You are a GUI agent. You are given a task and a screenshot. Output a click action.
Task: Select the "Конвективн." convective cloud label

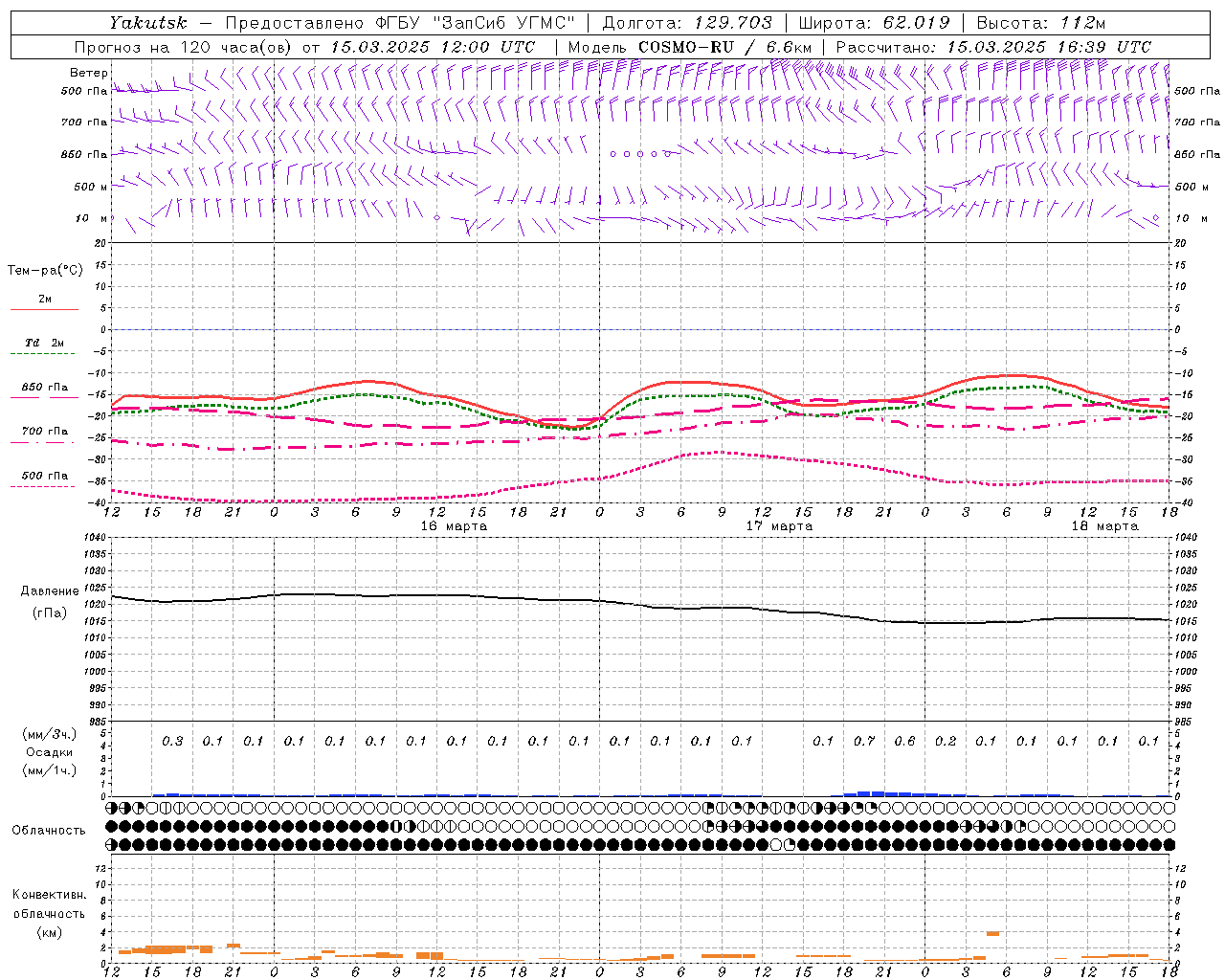point(49,895)
